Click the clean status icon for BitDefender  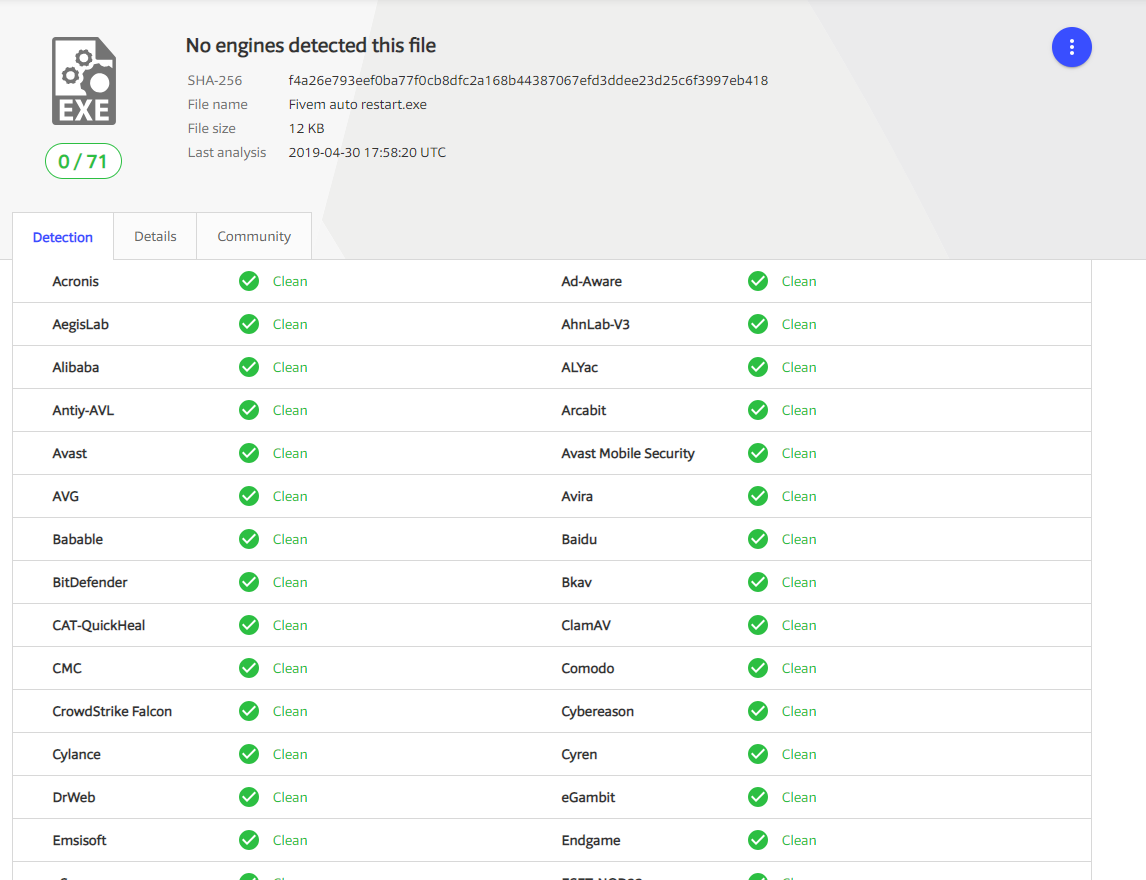point(249,582)
